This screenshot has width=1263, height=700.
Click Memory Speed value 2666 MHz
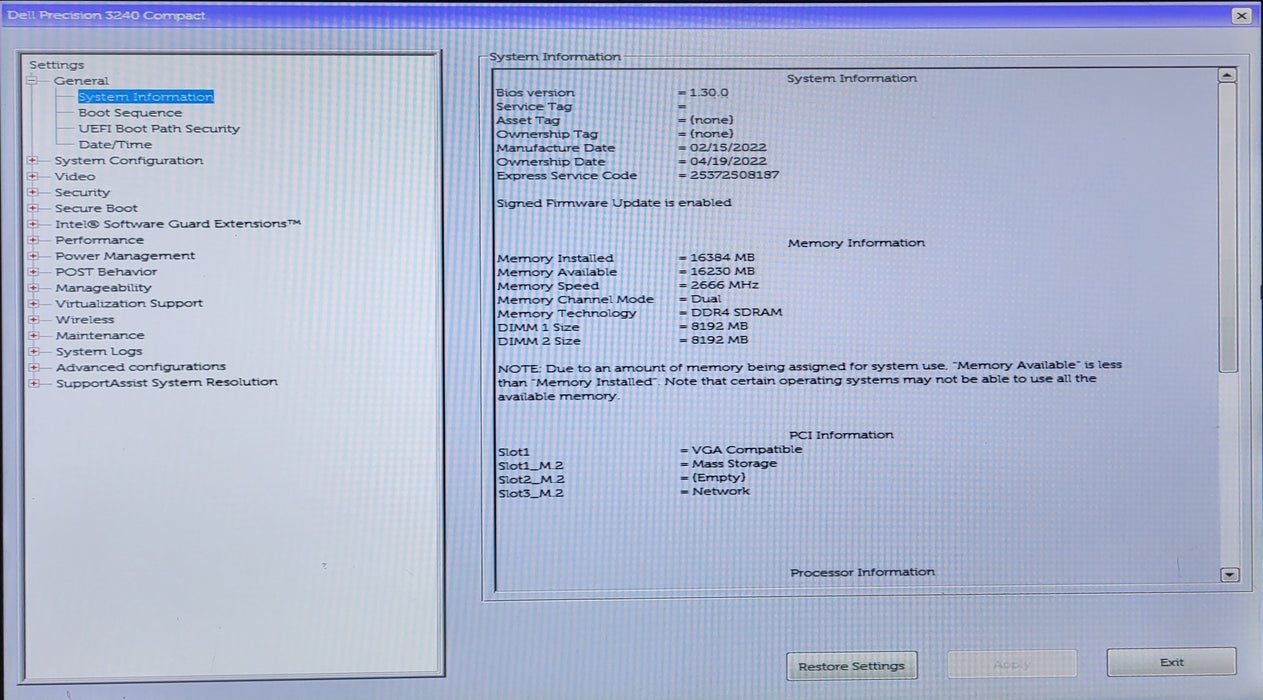[724, 285]
